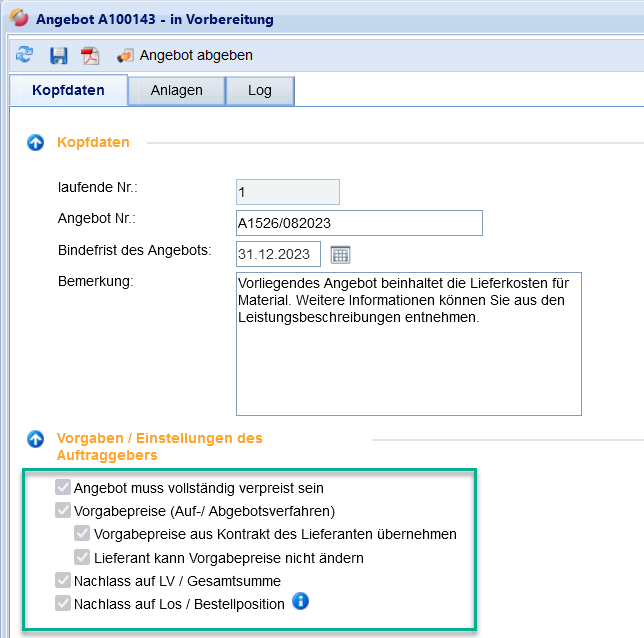Click into the Bindefrist des Angebots date field
This screenshot has height=638, width=644.
[x=278, y=254]
